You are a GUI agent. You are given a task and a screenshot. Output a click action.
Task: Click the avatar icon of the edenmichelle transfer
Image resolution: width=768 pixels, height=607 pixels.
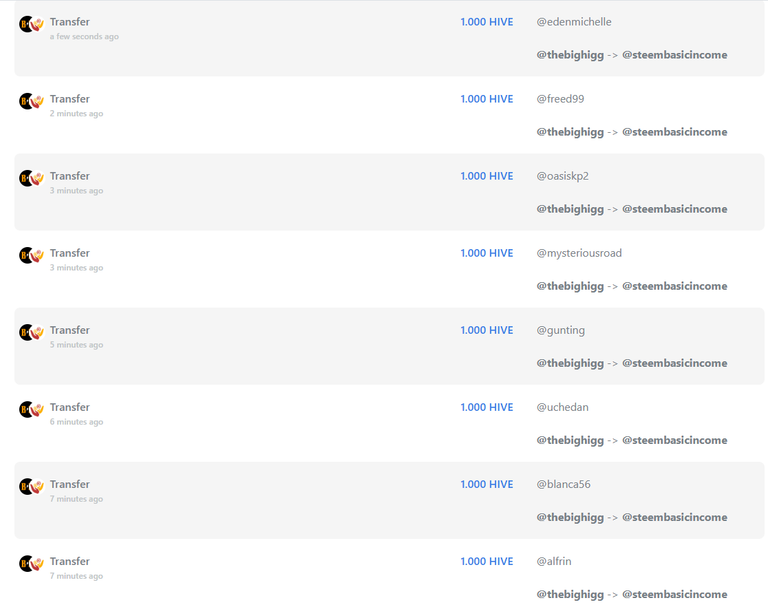(x=31, y=24)
